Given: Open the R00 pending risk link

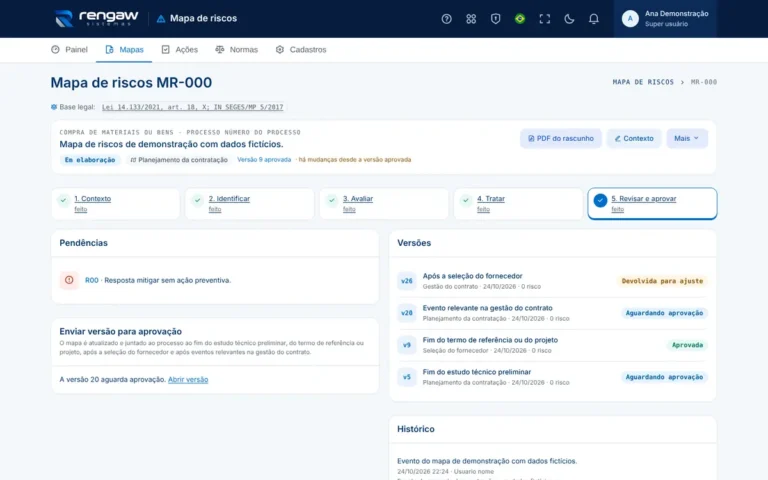Looking at the screenshot, I should pyautogui.click(x=92, y=280).
